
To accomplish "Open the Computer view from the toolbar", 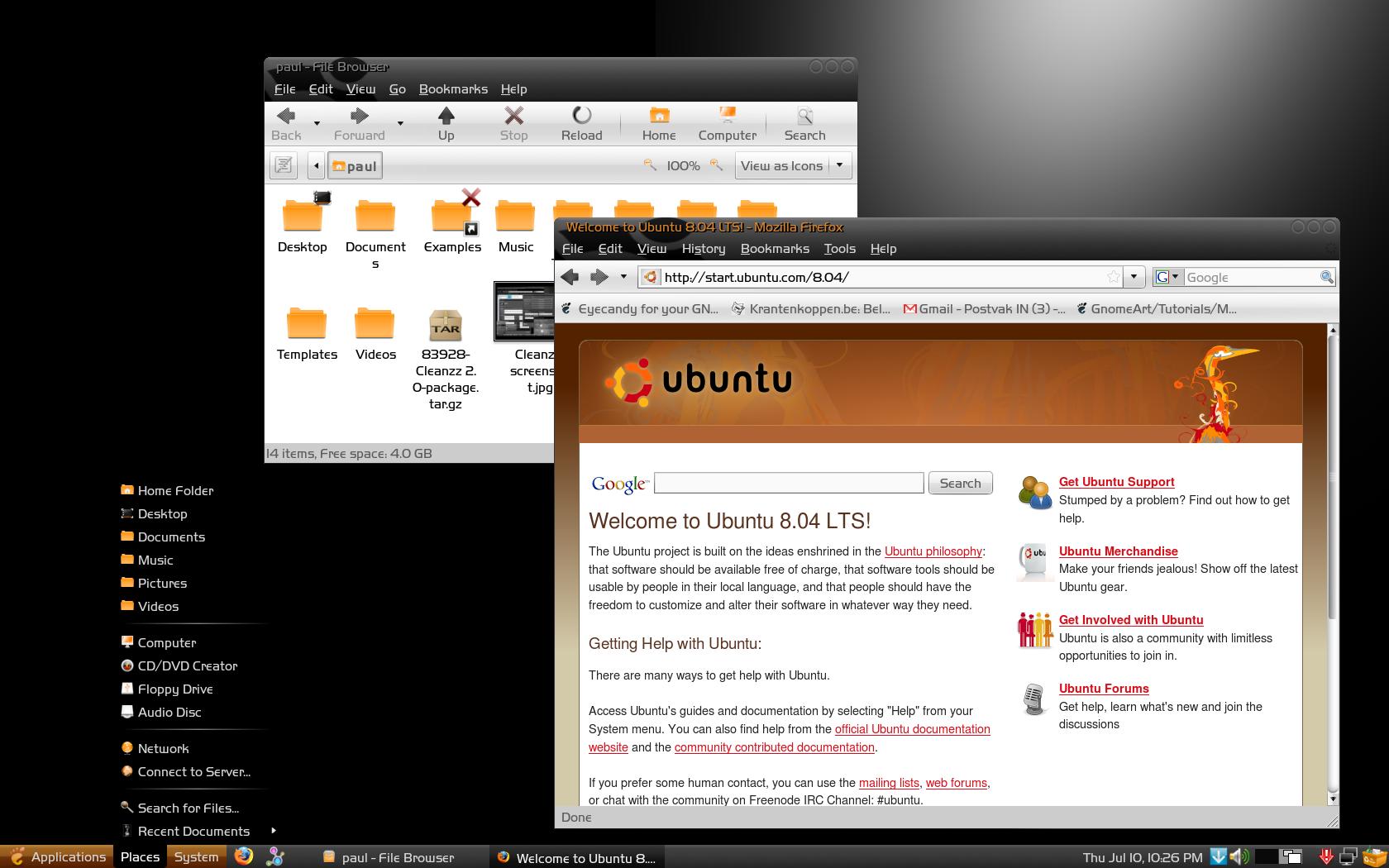I will [726, 122].
